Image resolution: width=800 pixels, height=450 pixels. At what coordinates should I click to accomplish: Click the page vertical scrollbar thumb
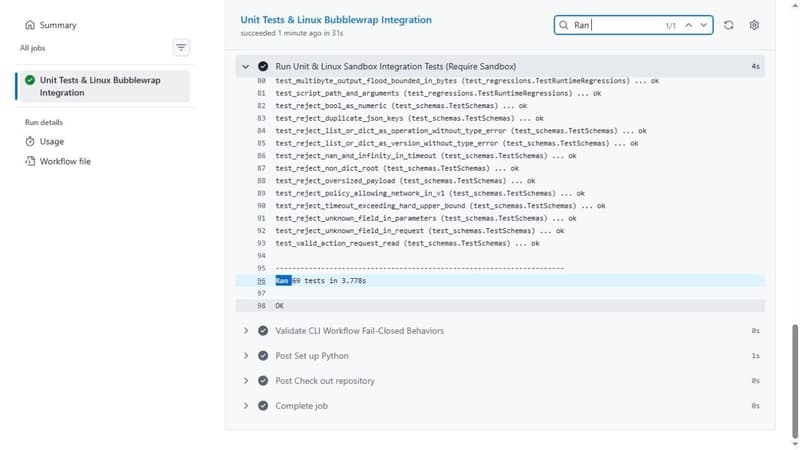click(794, 381)
